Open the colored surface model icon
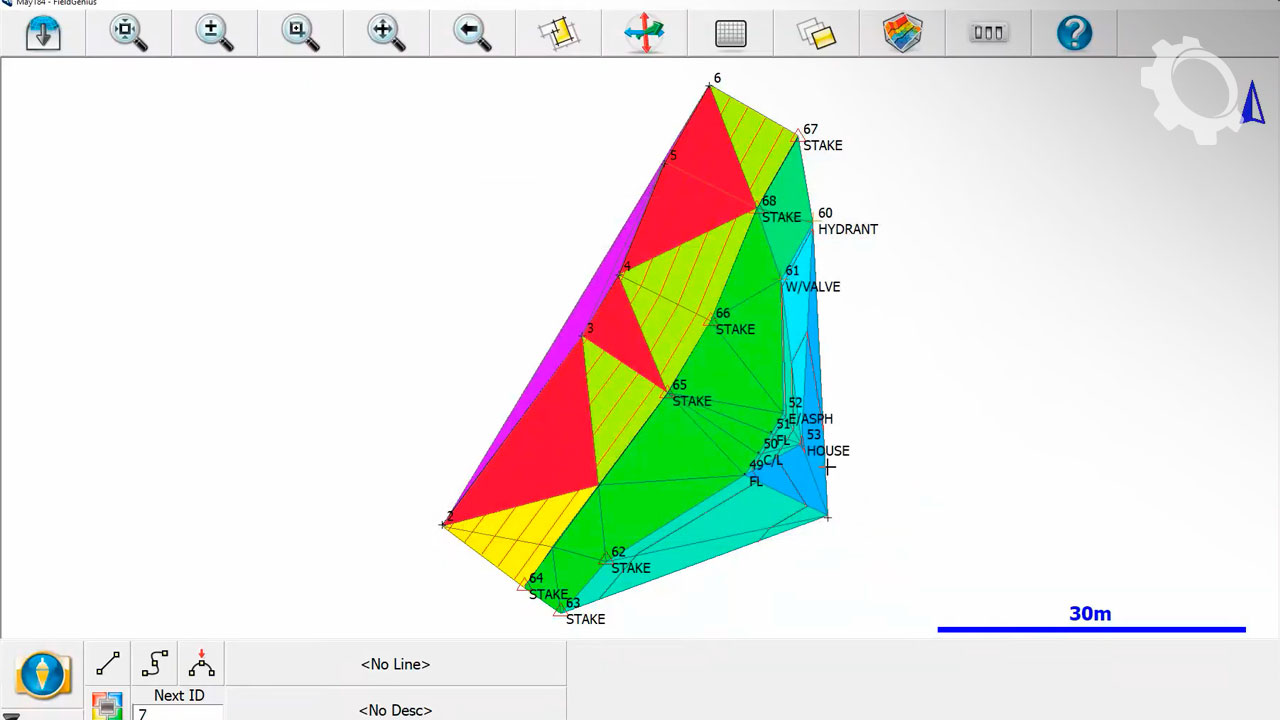Image resolution: width=1280 pixels, height=720 pixels. [x=902, y=33]
